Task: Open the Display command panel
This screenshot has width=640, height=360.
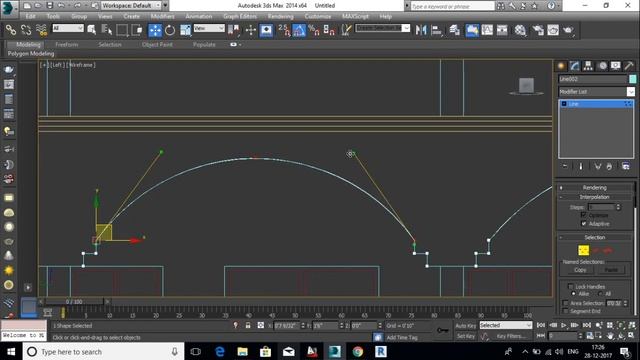Action: click(616, 66)
